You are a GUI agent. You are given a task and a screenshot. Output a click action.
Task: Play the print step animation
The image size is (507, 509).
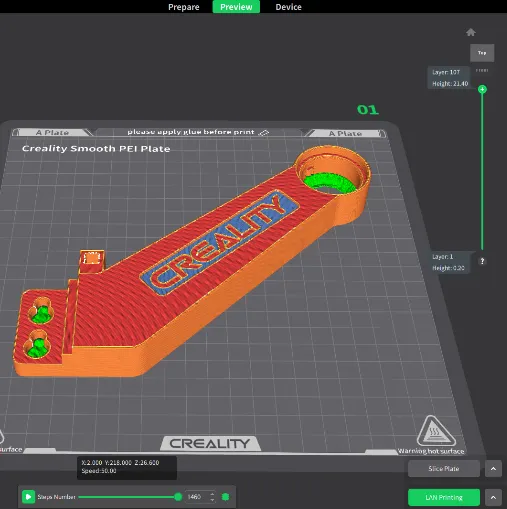coord(28,497)
